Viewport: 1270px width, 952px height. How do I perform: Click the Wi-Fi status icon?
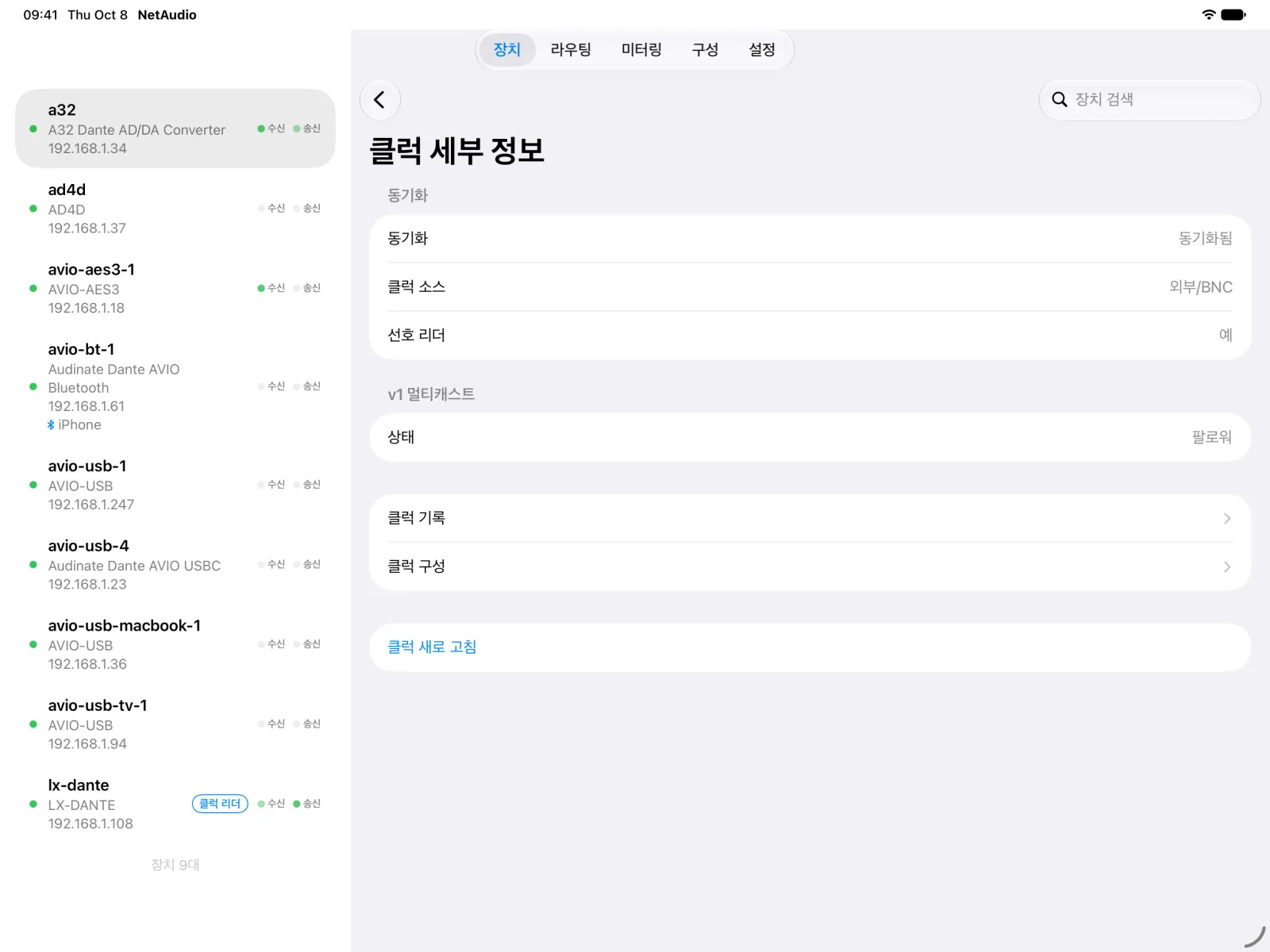click(1209, 14)
